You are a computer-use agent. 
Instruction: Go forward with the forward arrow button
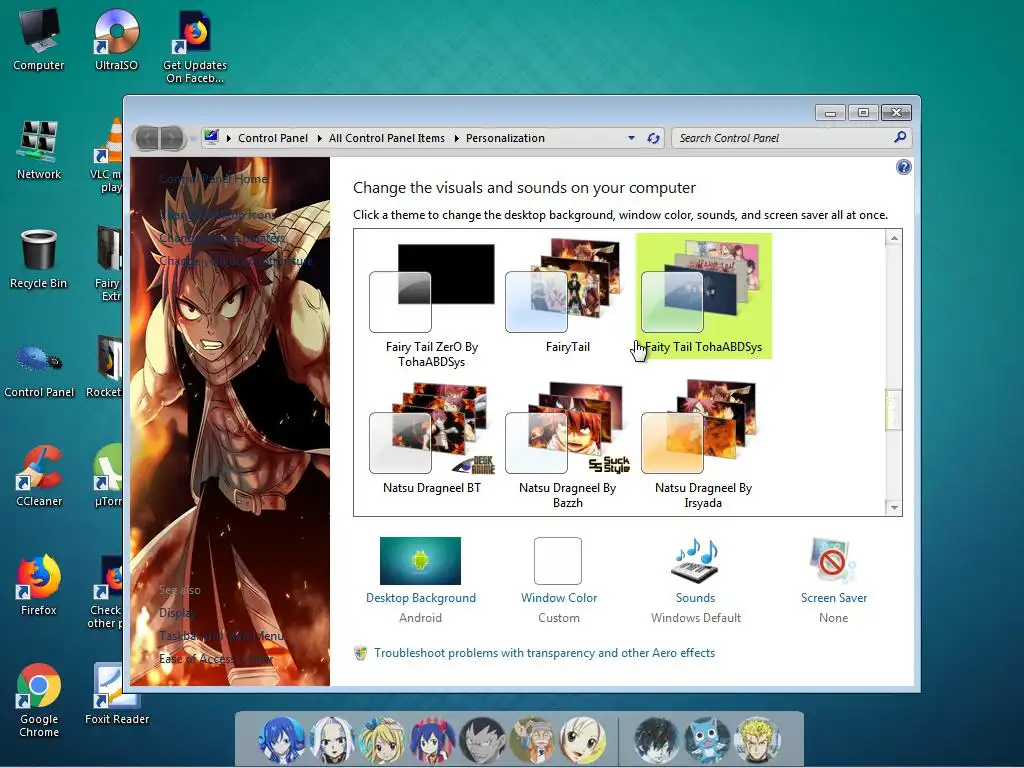(172, 138)
